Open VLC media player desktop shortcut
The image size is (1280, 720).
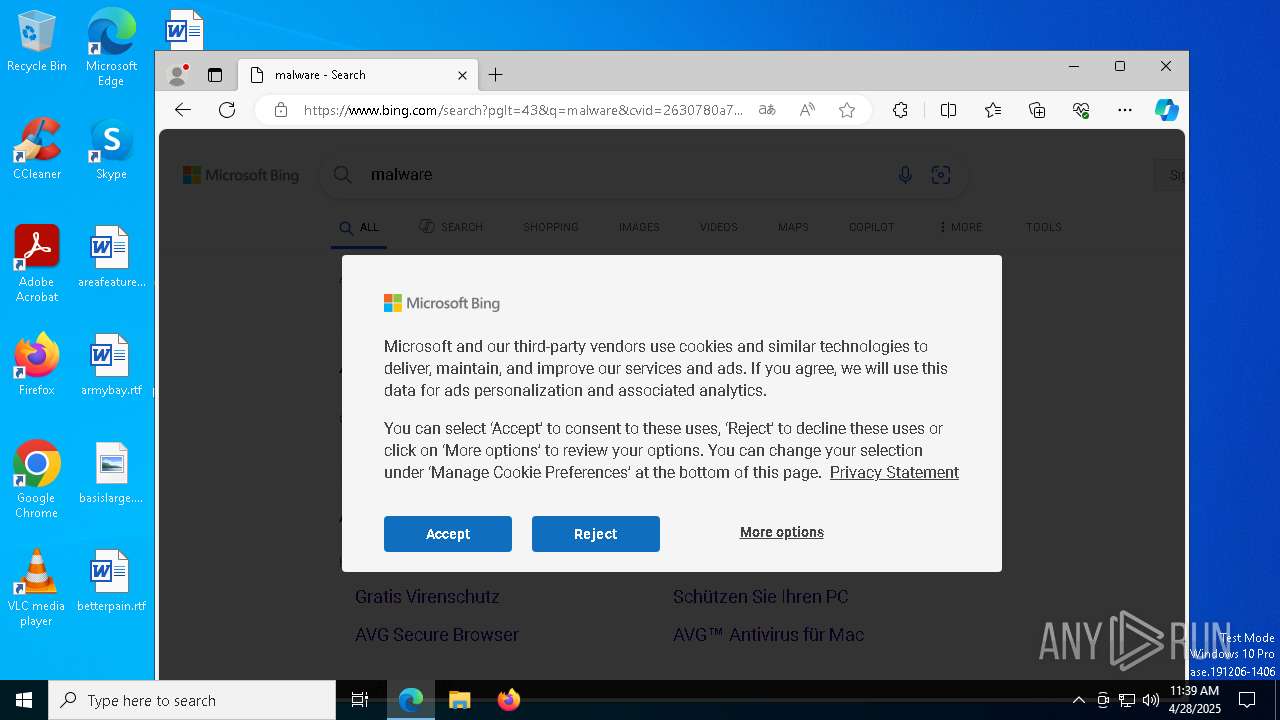tap(37, 588)
